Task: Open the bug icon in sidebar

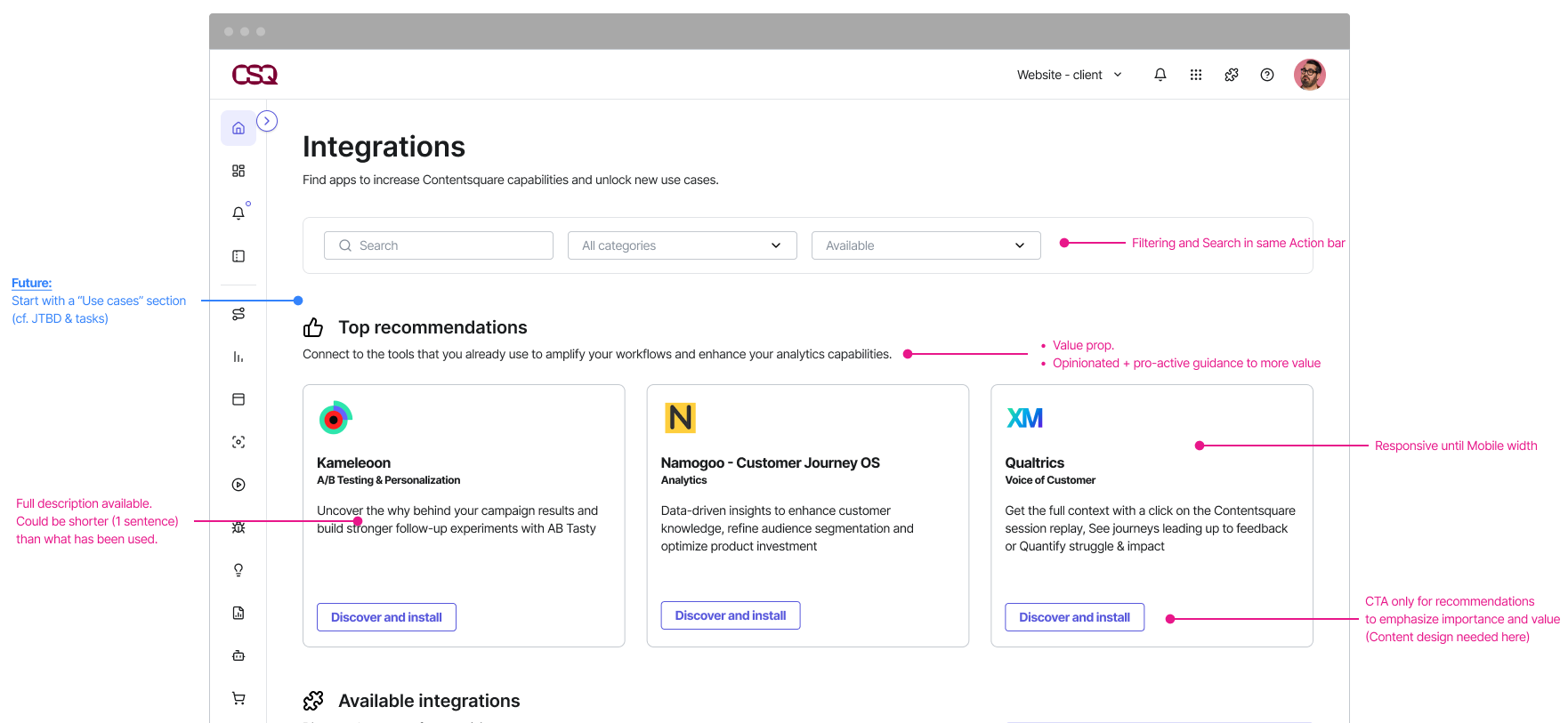Action: coord(238,527)
